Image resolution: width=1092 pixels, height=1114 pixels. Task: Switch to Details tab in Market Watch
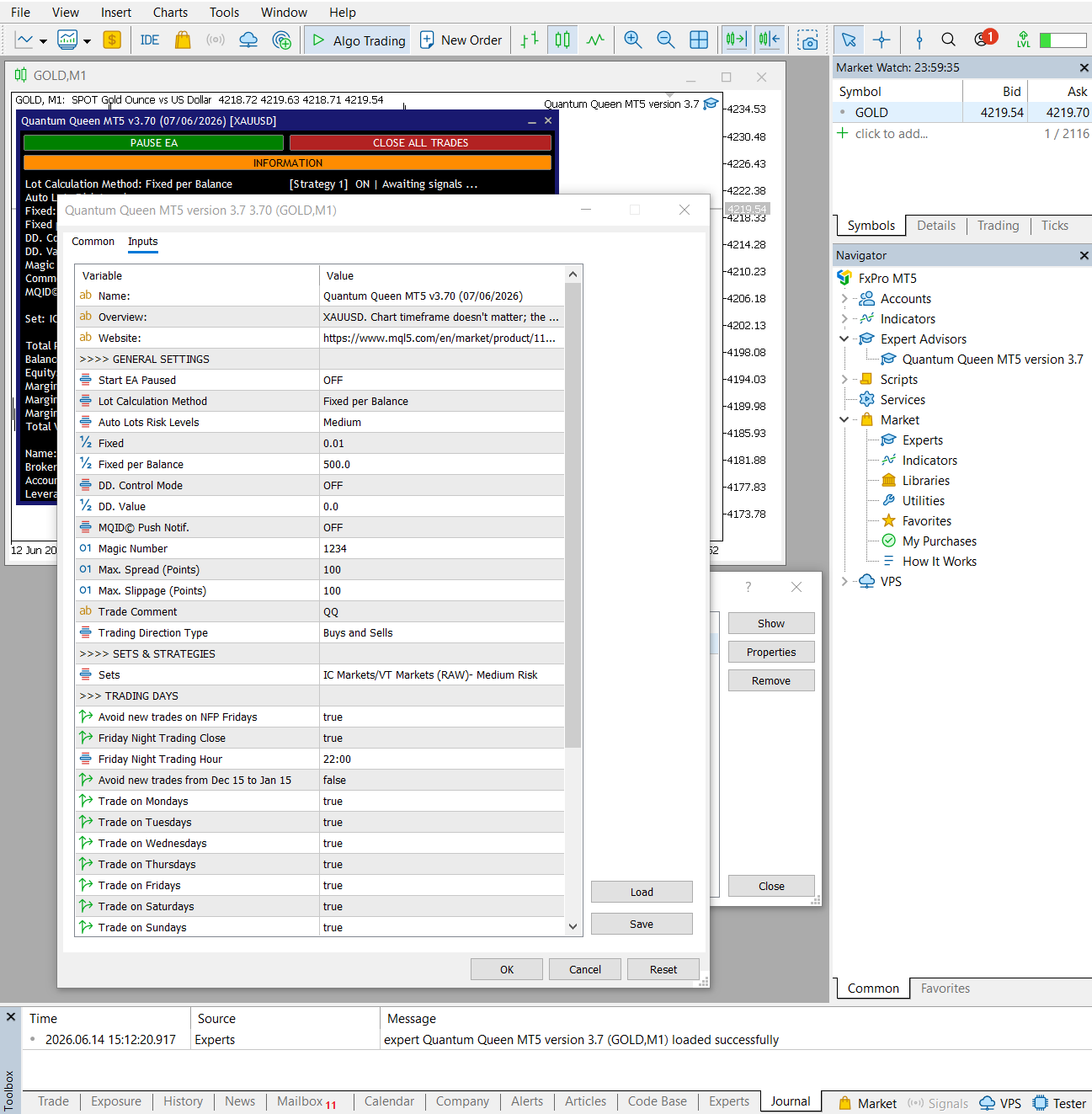pos(936,226)
